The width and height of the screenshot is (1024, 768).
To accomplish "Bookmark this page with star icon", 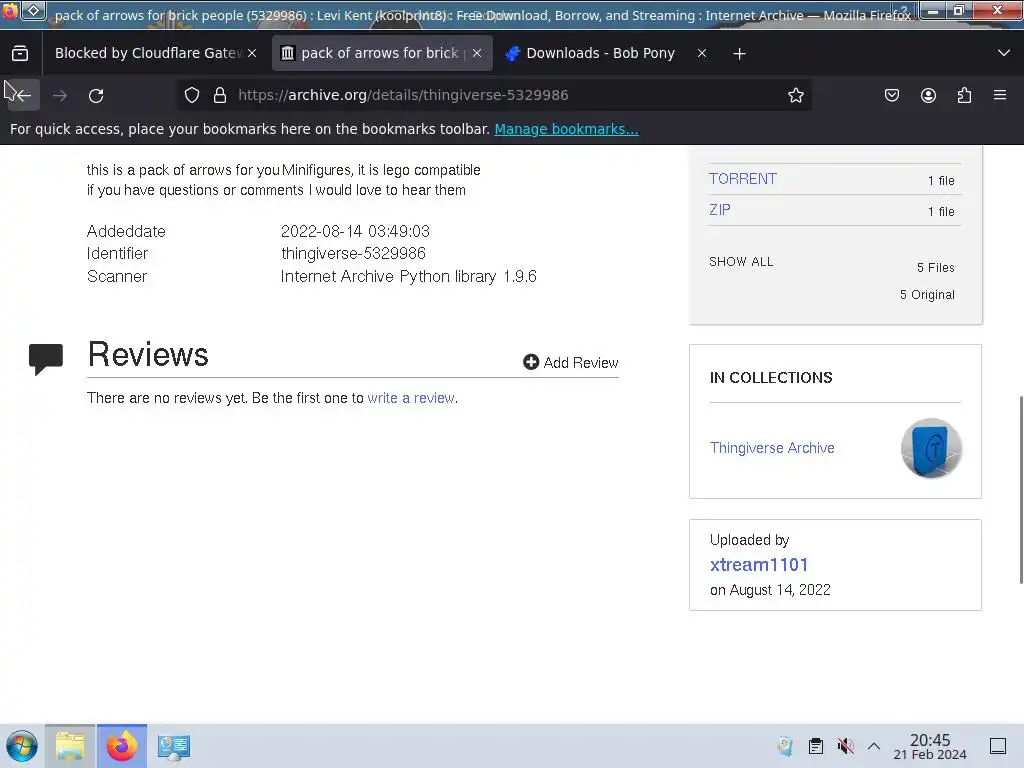I will [x=795, y=95].
